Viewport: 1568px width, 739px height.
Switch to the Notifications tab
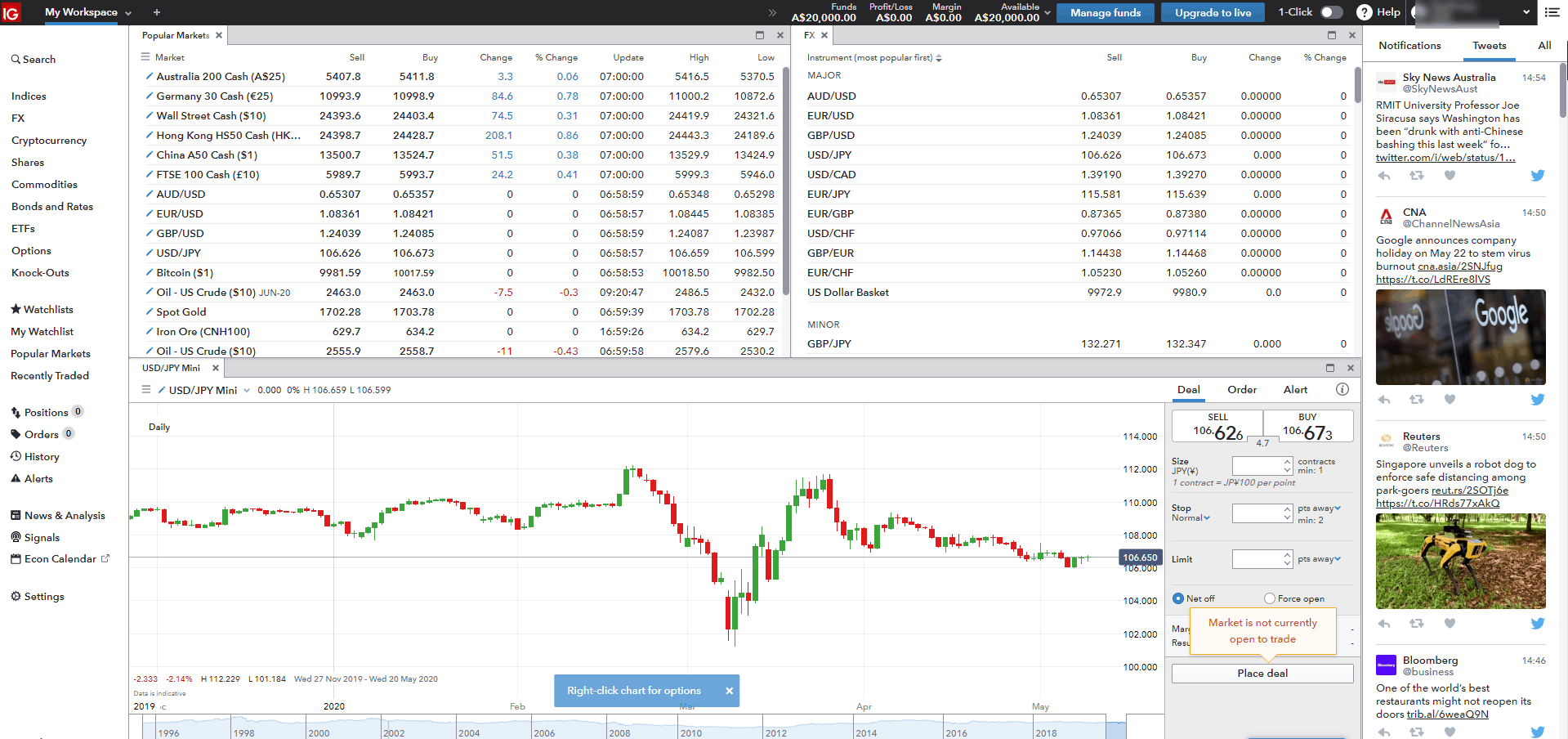(x=1409, y=46)
